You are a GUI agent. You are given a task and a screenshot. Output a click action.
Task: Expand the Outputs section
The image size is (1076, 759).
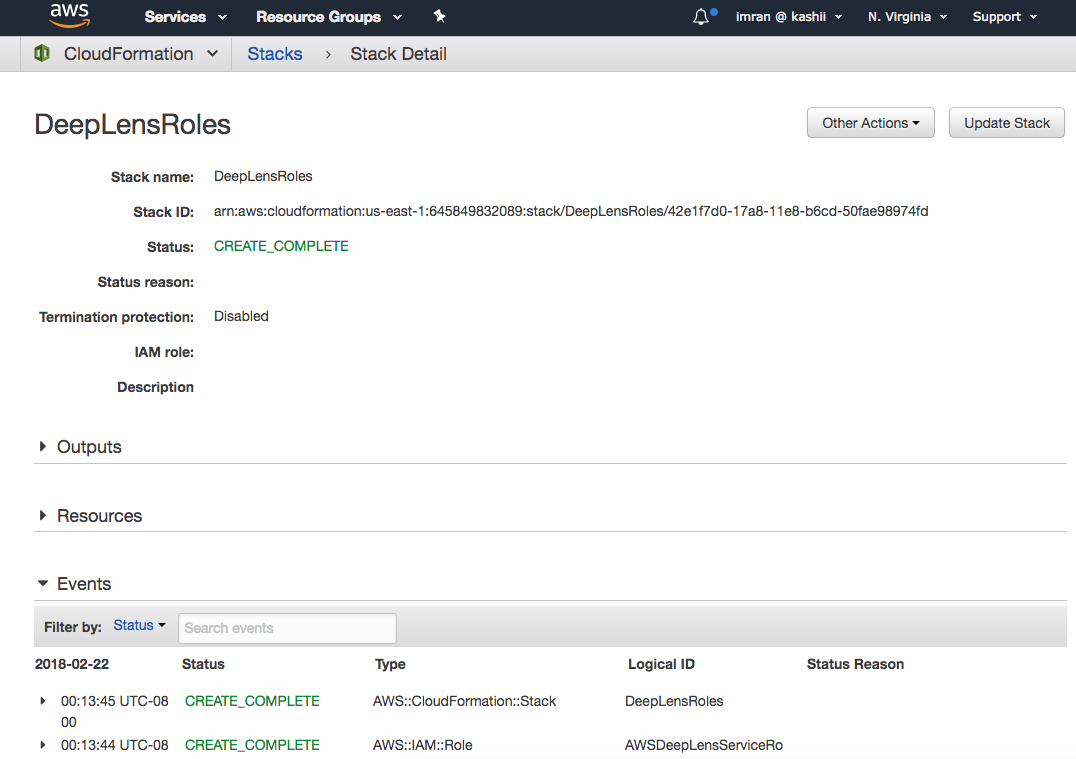point(43,447)
